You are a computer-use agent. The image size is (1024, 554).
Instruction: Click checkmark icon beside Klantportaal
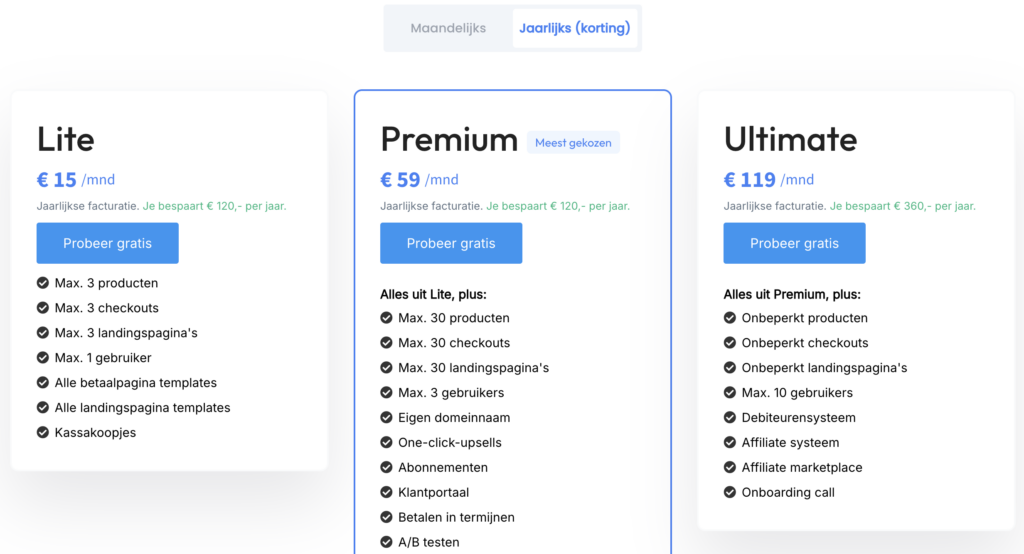[x=387, y=493]
